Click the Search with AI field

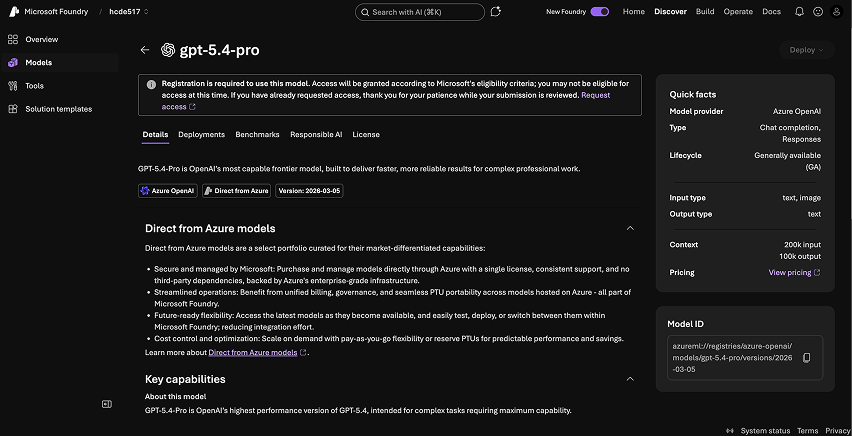[428, 12]
